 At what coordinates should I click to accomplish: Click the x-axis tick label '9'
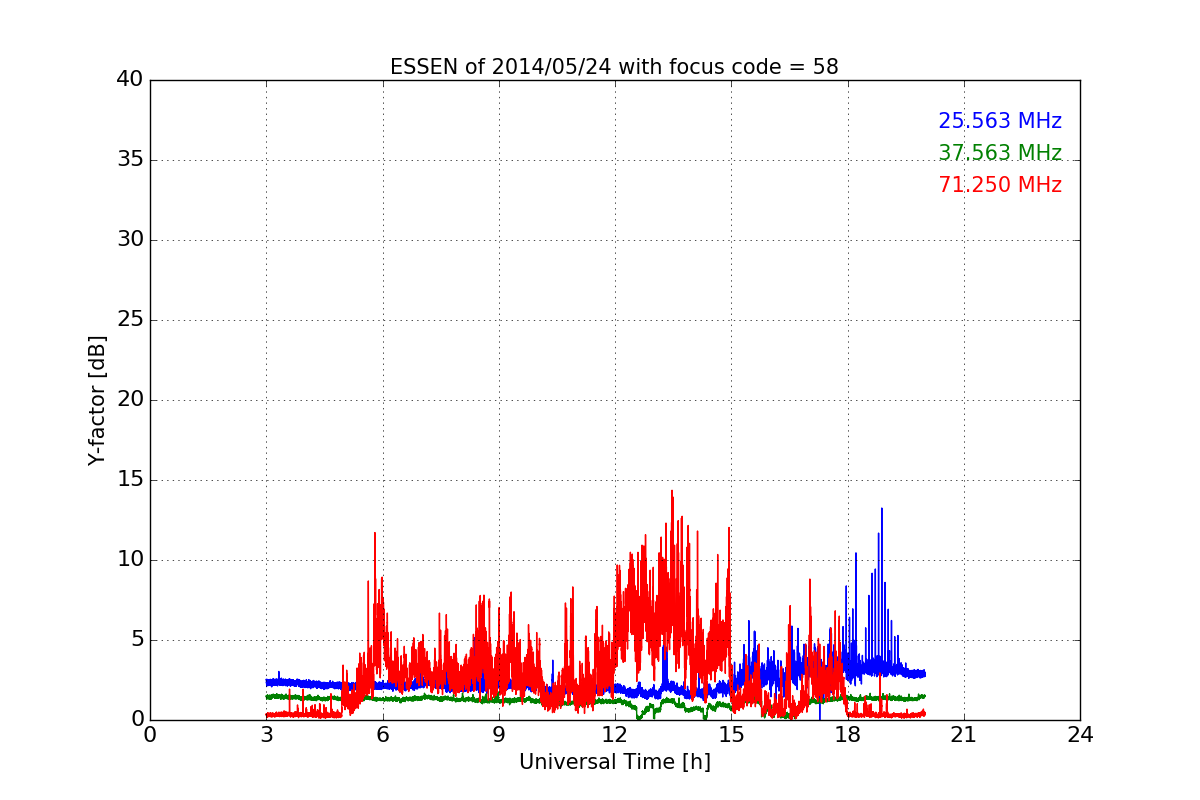499,735
